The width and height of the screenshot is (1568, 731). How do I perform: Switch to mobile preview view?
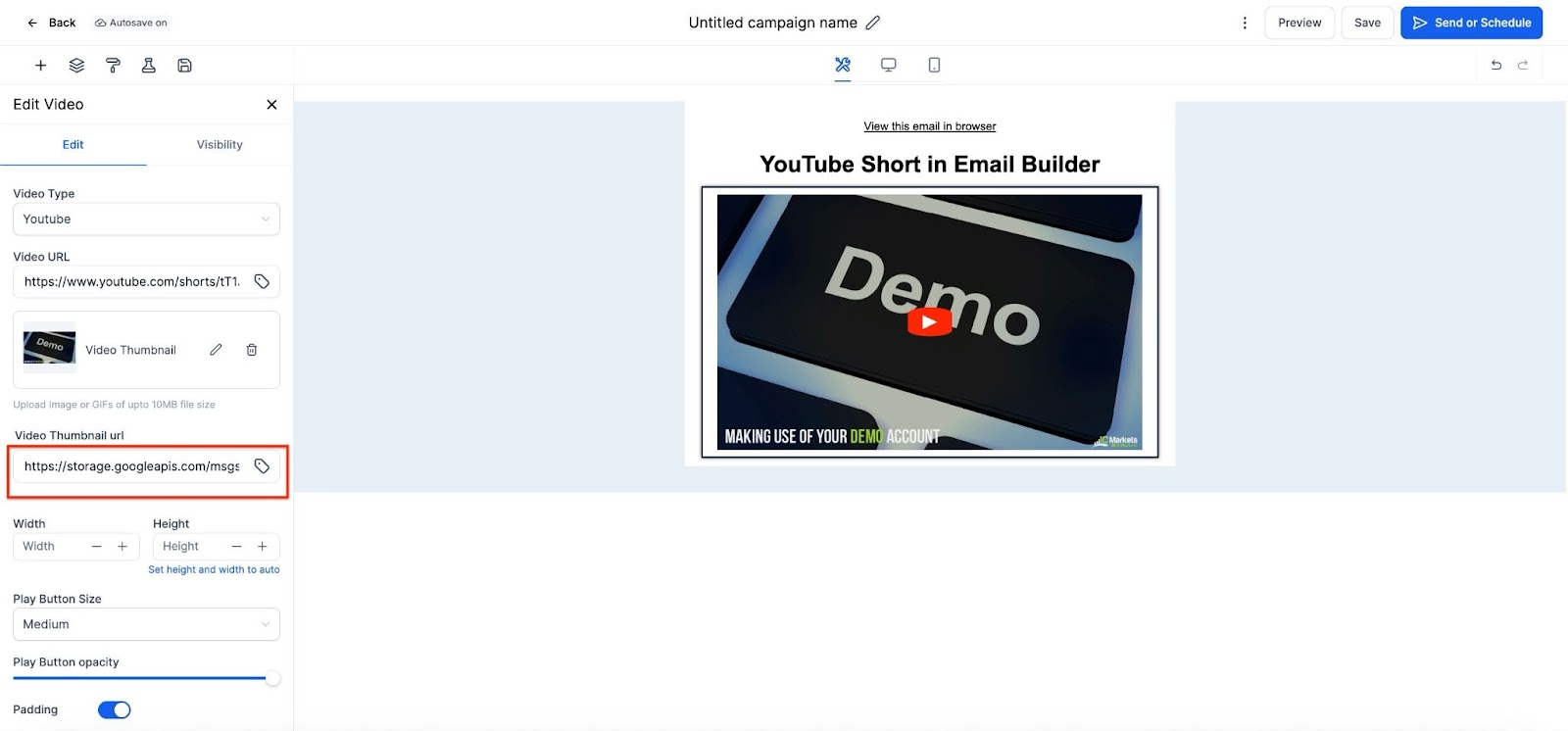[934, 65]
